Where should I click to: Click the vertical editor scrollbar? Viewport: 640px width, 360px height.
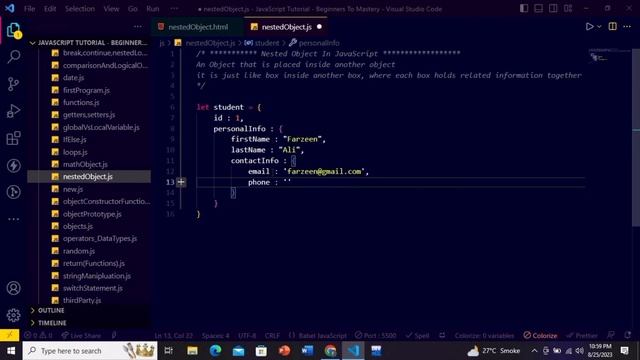[x=636, y=138]
